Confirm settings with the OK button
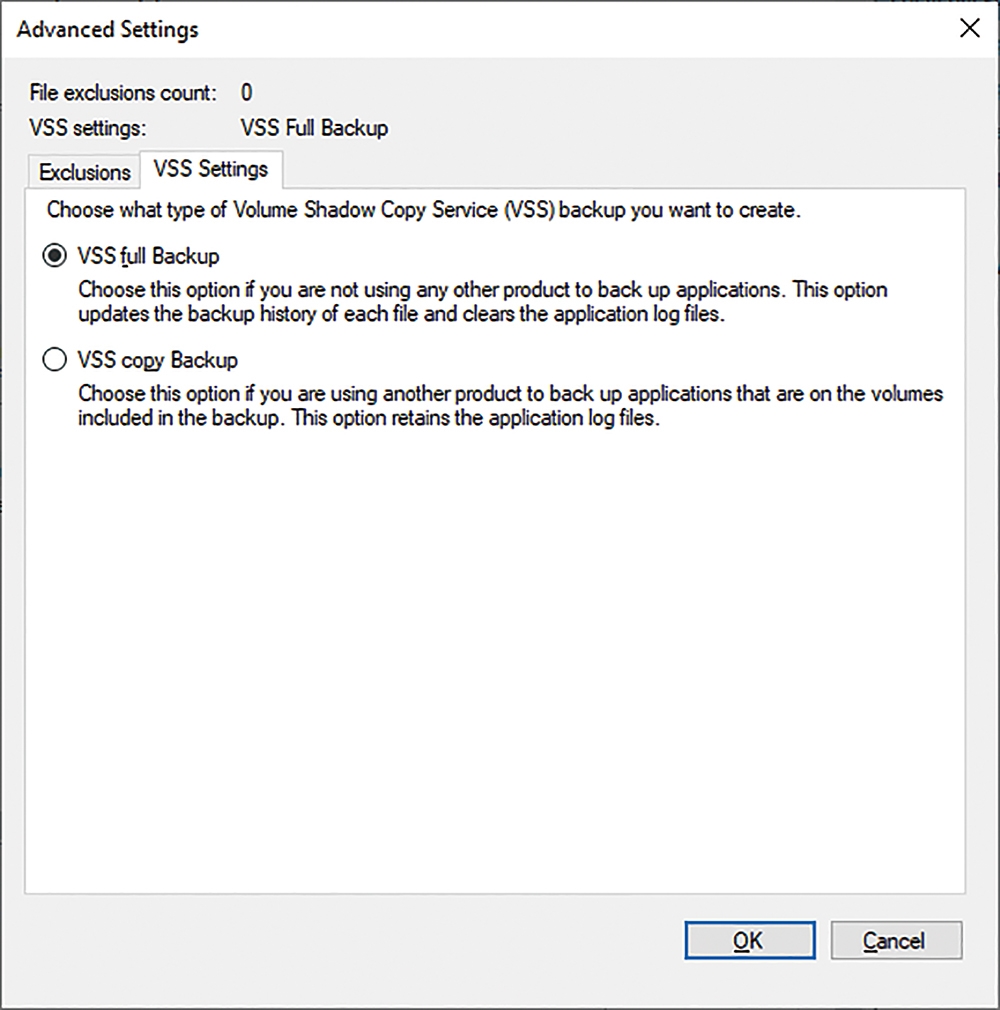This screenshot has width=1000, height=1010. pos(750,940)
